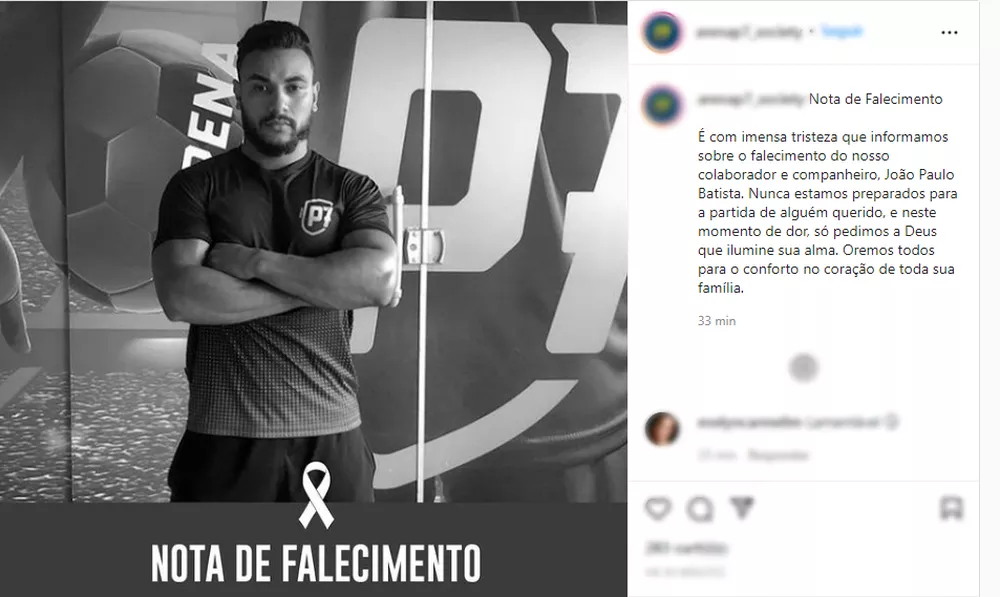Open the account username in post header
Image resolution: width=1000 pixels, height=597 pixels.
[749, 32]
